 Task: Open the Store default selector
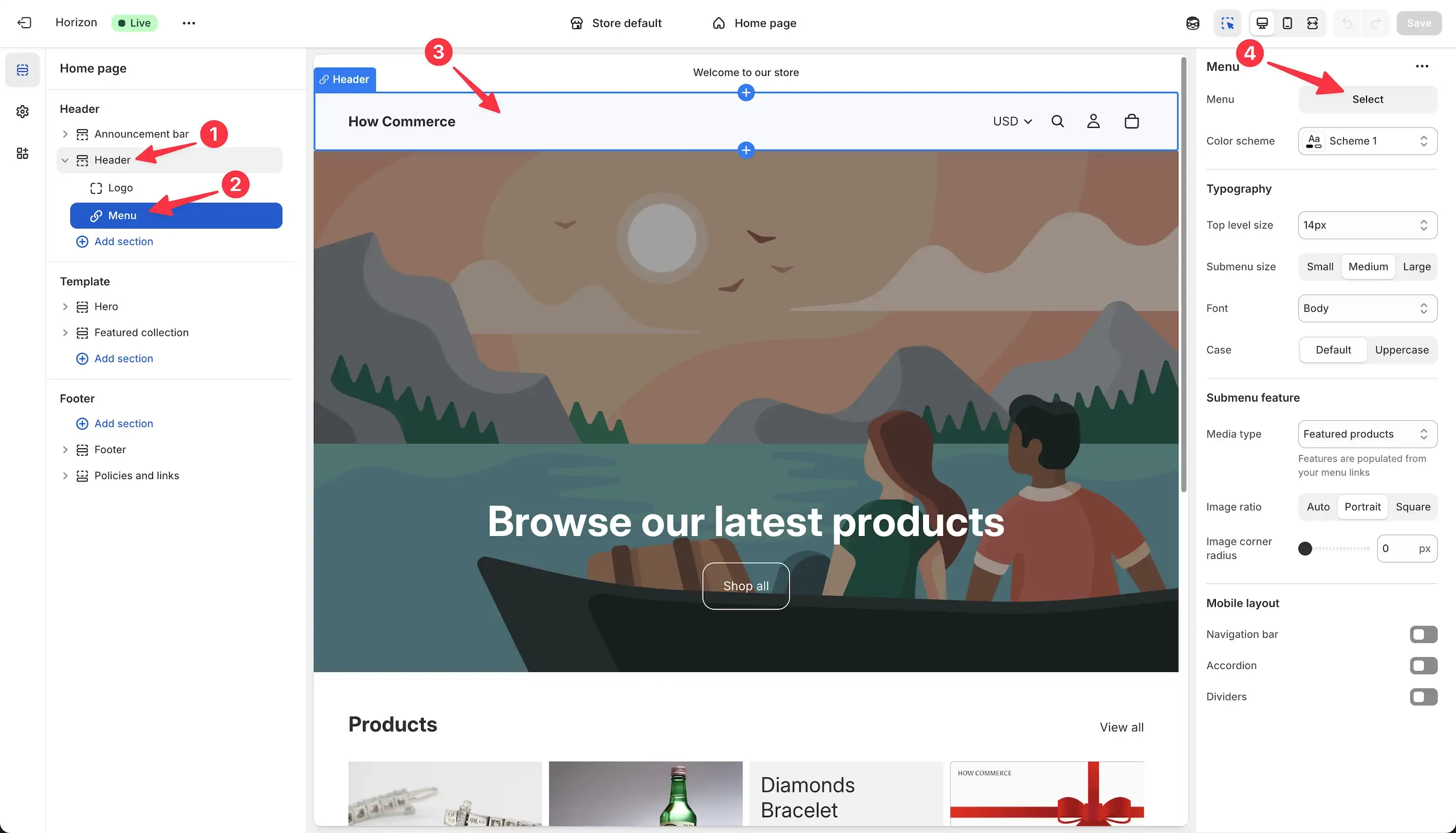(616, 23)
